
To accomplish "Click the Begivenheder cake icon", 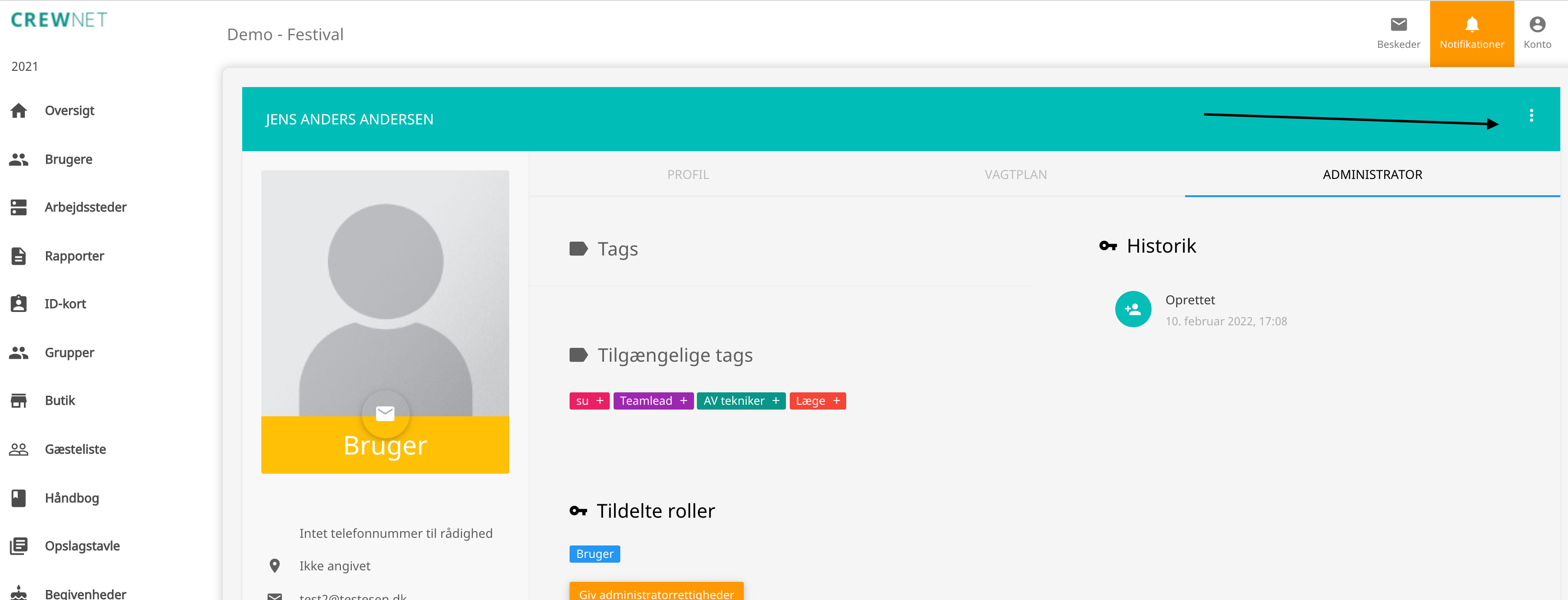I will click(x=19, y=593).
